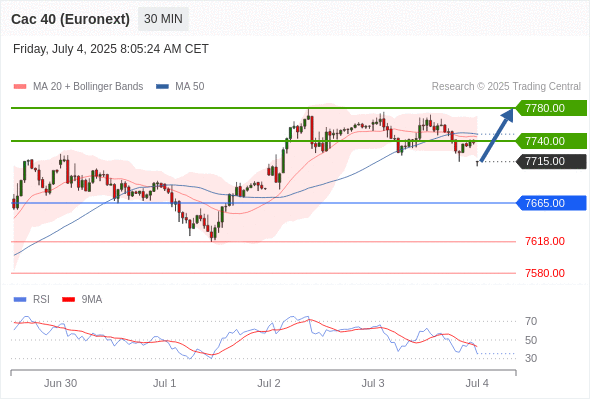This screenshot has height=400, width=590.
Task: Click the Jul 4 date marker
Action: coord(477,383)
